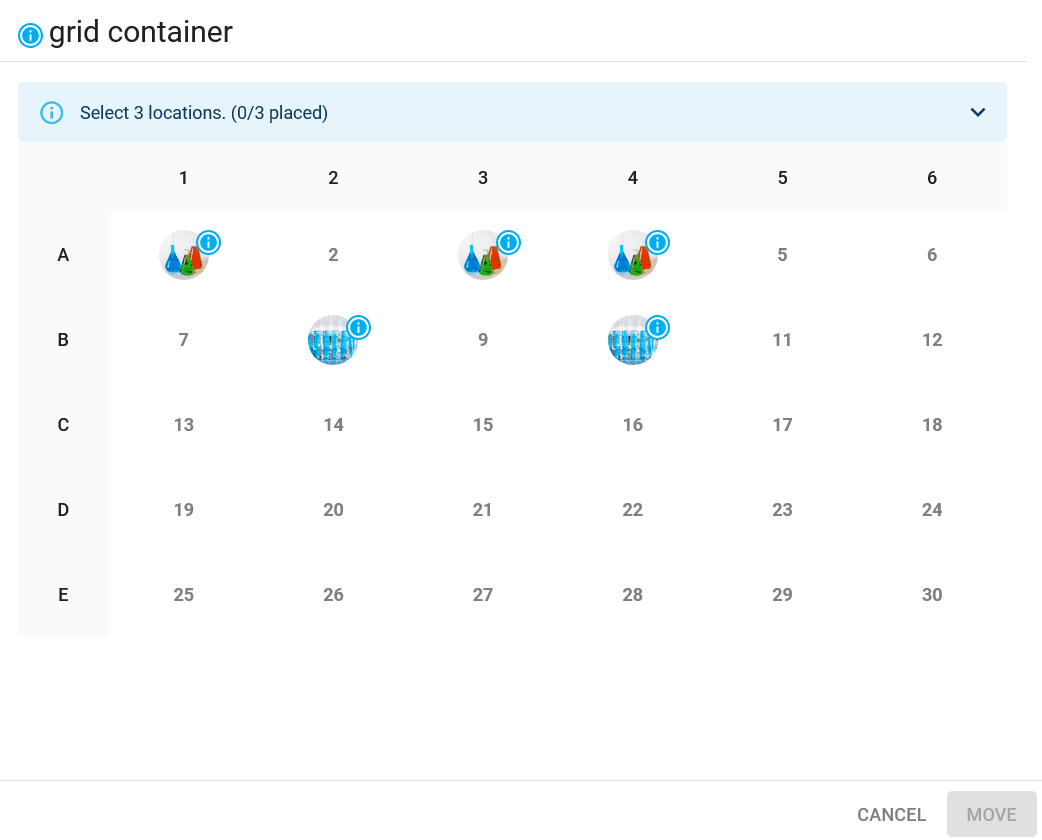The width and height of the screenshot is (1042, 840).
Task: Click the info icon beside grid container title
Action: pyautogui.click(x=30, y=35)
